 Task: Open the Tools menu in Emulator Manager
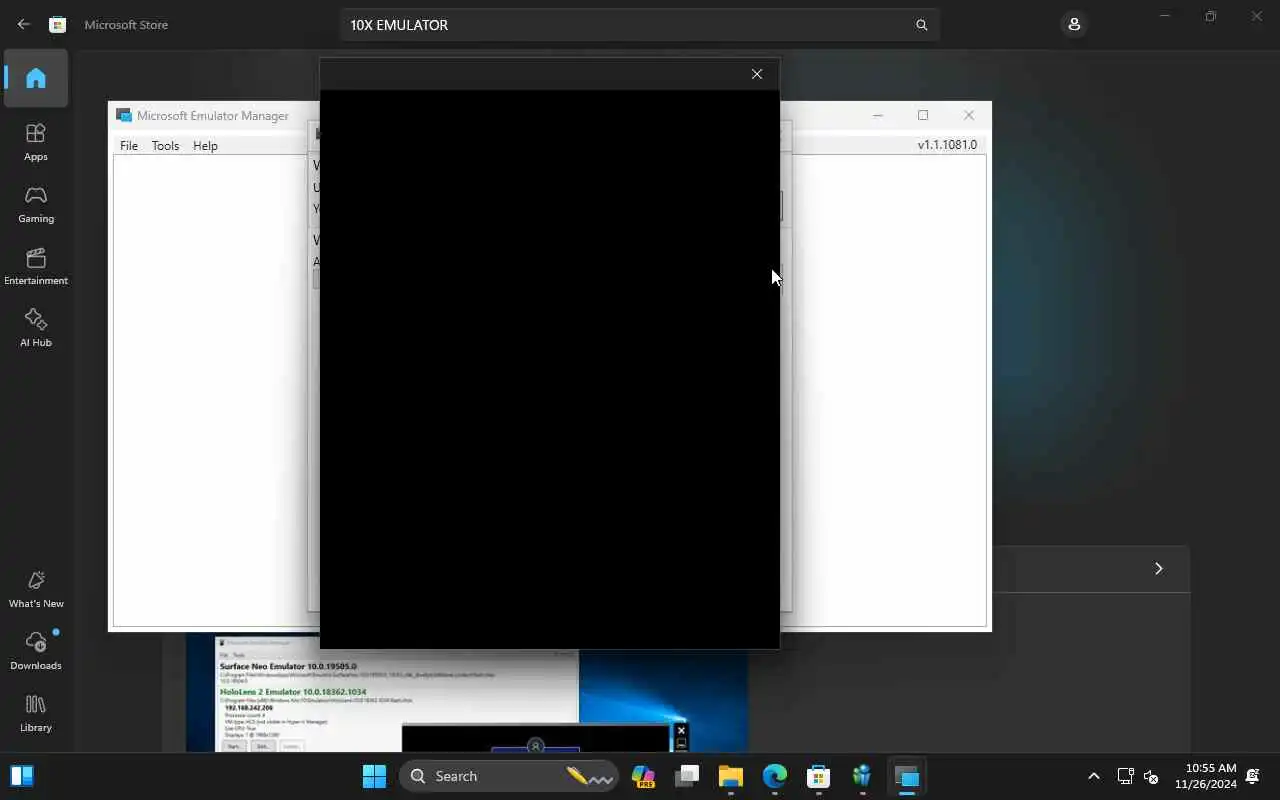[165, 145]
